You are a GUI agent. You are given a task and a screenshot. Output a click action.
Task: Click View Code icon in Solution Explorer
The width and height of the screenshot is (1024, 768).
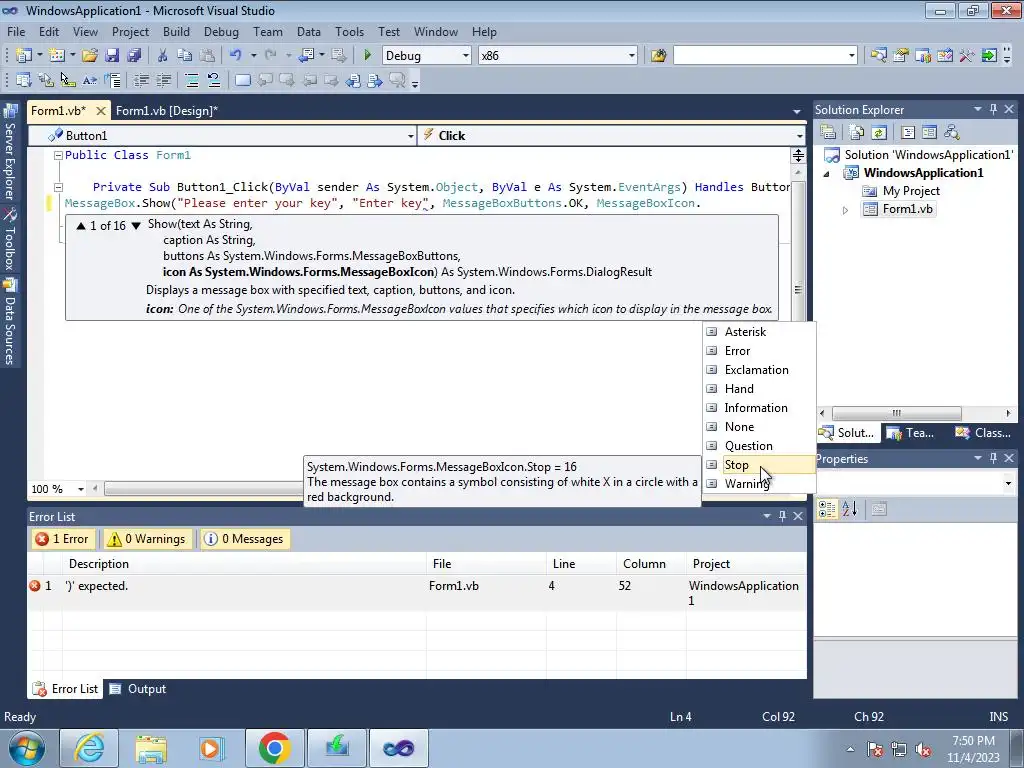point(908,133)
